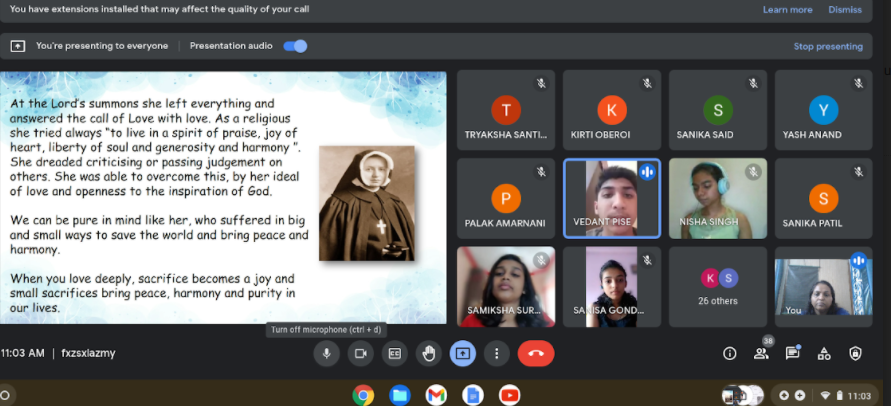Raise your hand
The image size is (891, 406).
click(428, 353)
